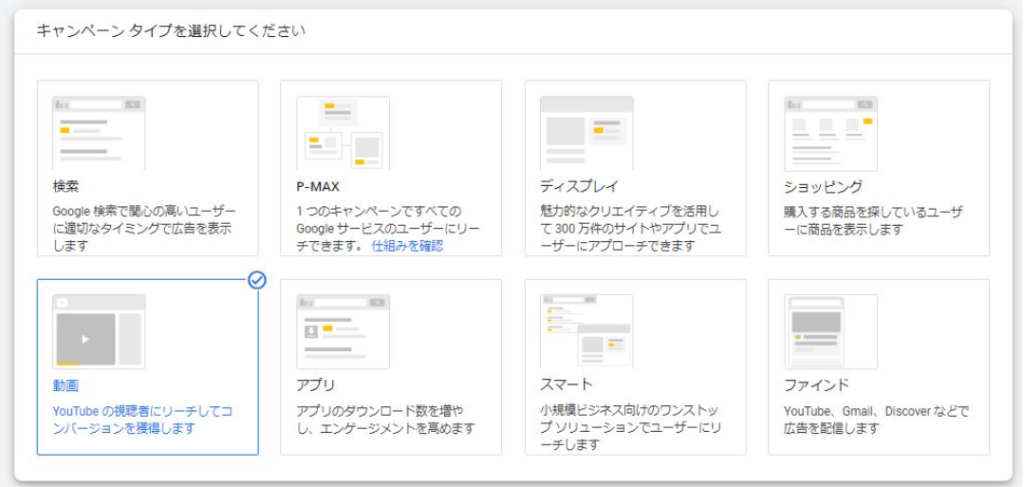
Task: Open the 仕組みを確認 link
Action: click(x=408, y=246)
